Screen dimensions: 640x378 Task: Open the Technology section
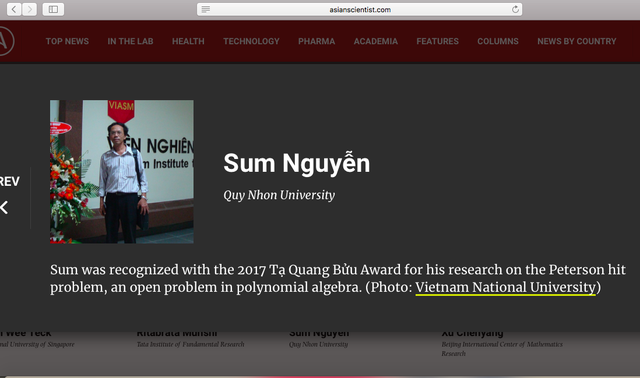(251, 41)
